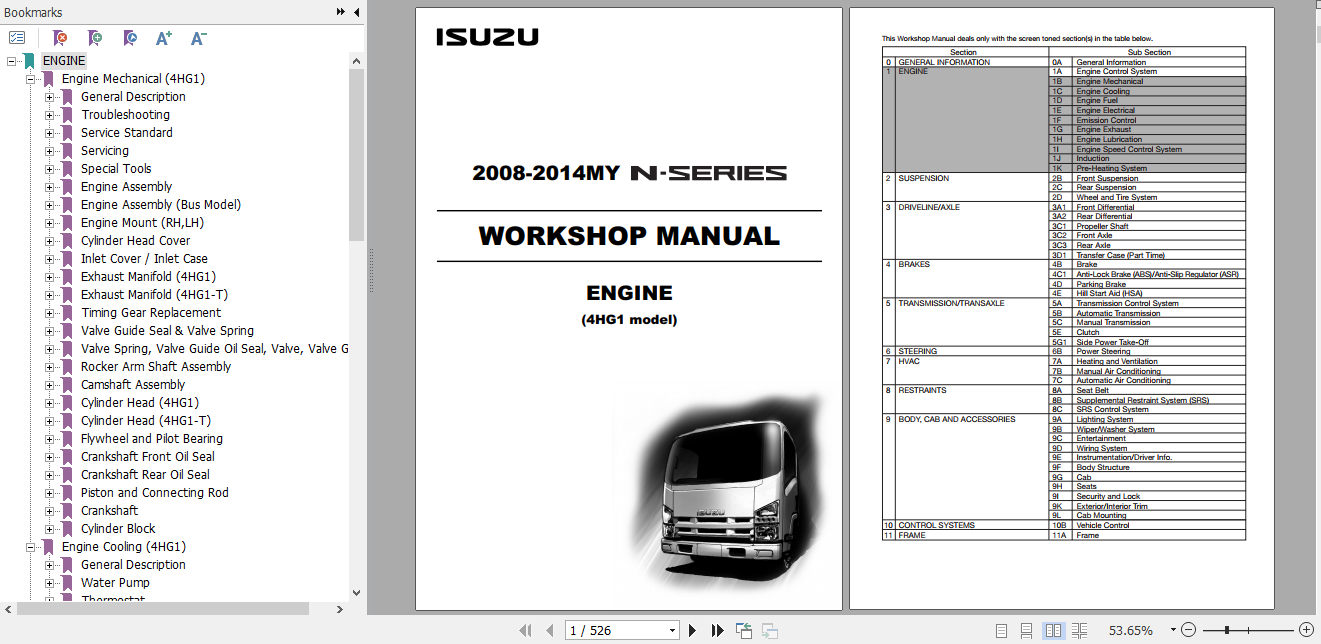1321x644 pixels.
Task: Click the bookmark icon beside Water Pump
Action: [67, 583]
